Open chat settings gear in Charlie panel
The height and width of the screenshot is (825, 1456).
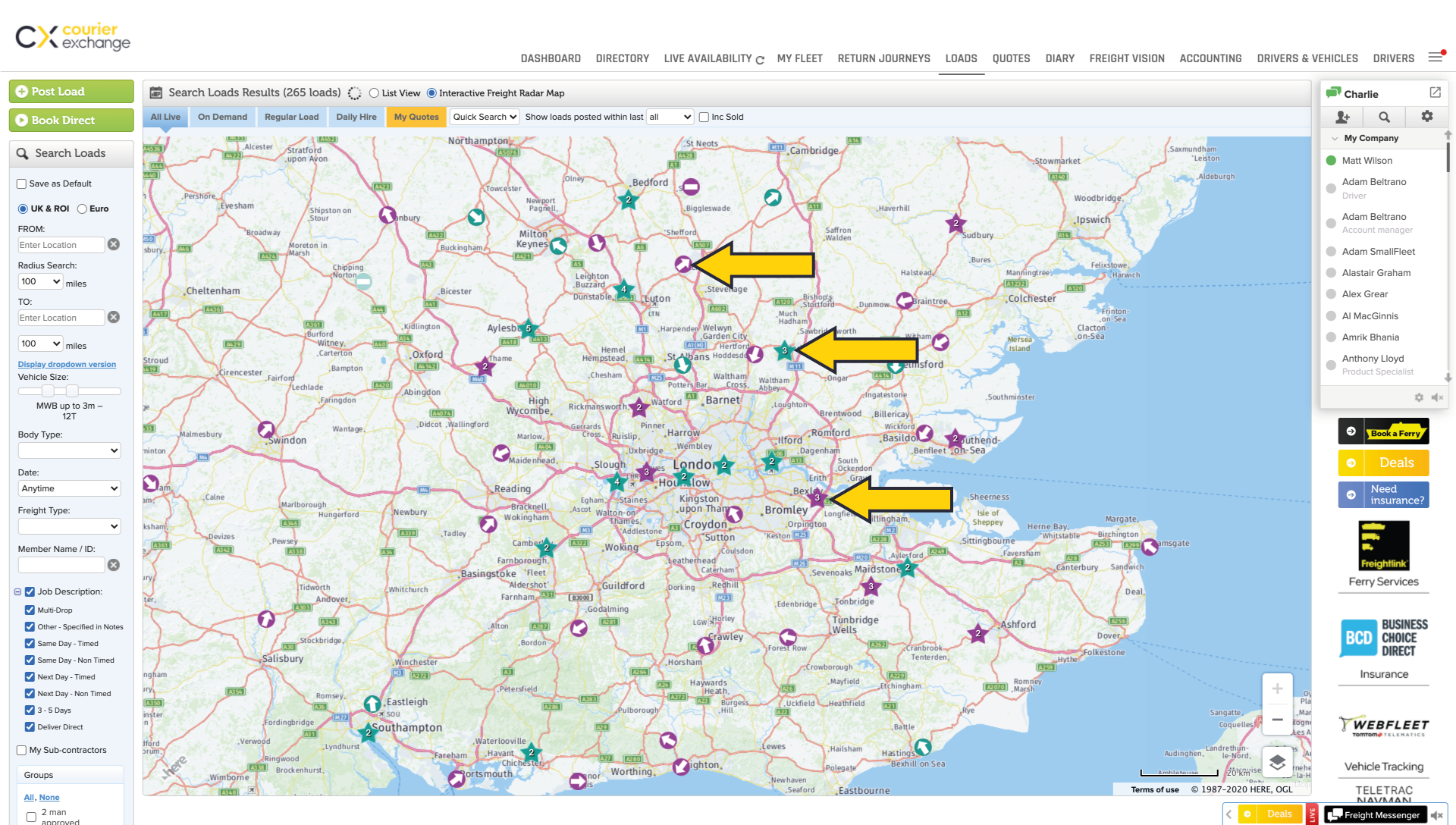point(1426,117)
